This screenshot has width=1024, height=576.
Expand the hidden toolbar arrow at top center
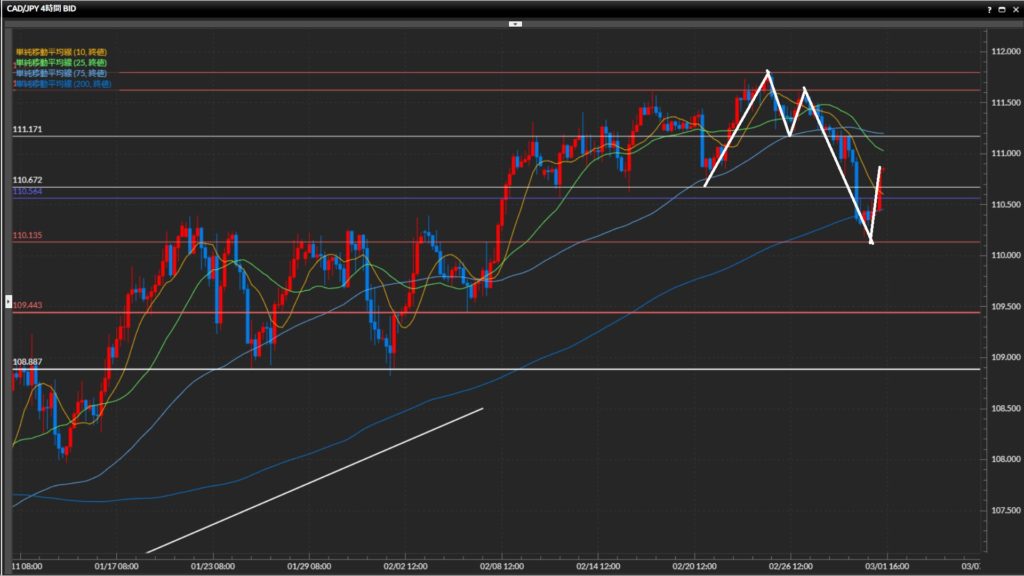515,22
